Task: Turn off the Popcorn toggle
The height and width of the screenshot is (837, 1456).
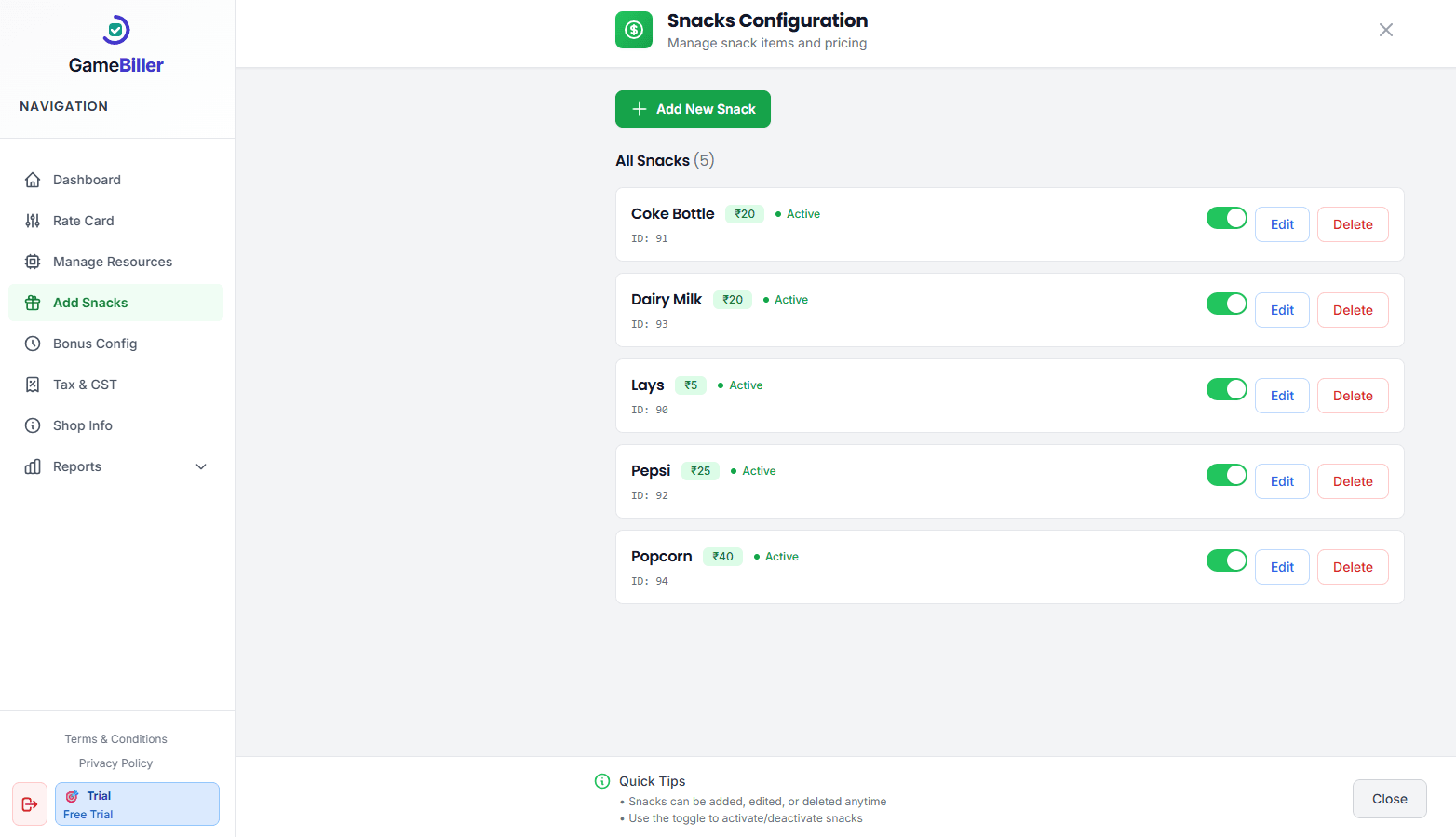Action: (1226, 560)
